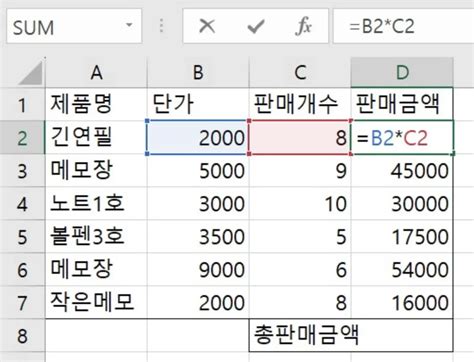The height and width of the screenshot is (362, 474).
Task: Click empty cell D8 beside 총판매금액
Action: (402, 335)
